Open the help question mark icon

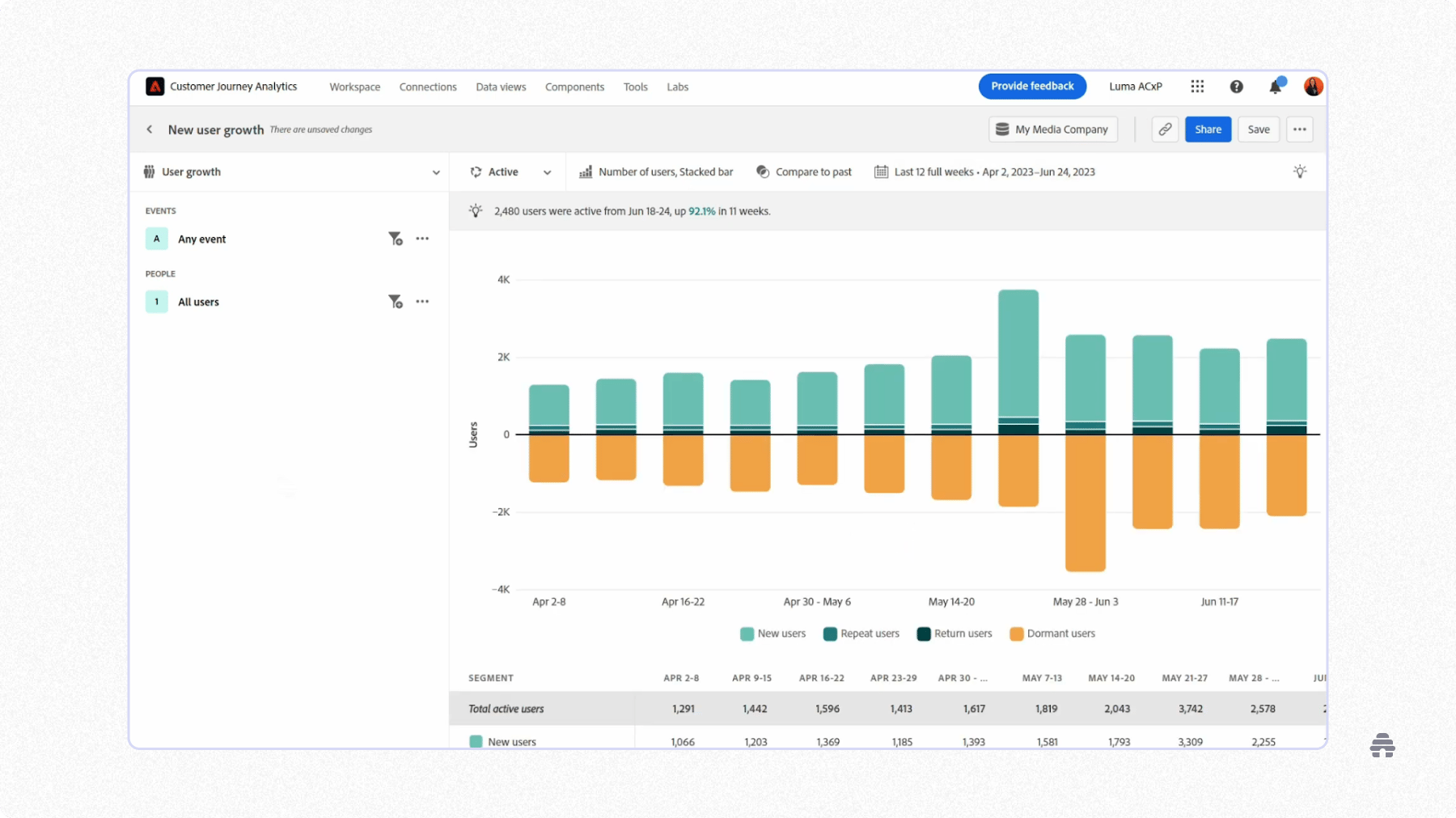[1236, 87]
